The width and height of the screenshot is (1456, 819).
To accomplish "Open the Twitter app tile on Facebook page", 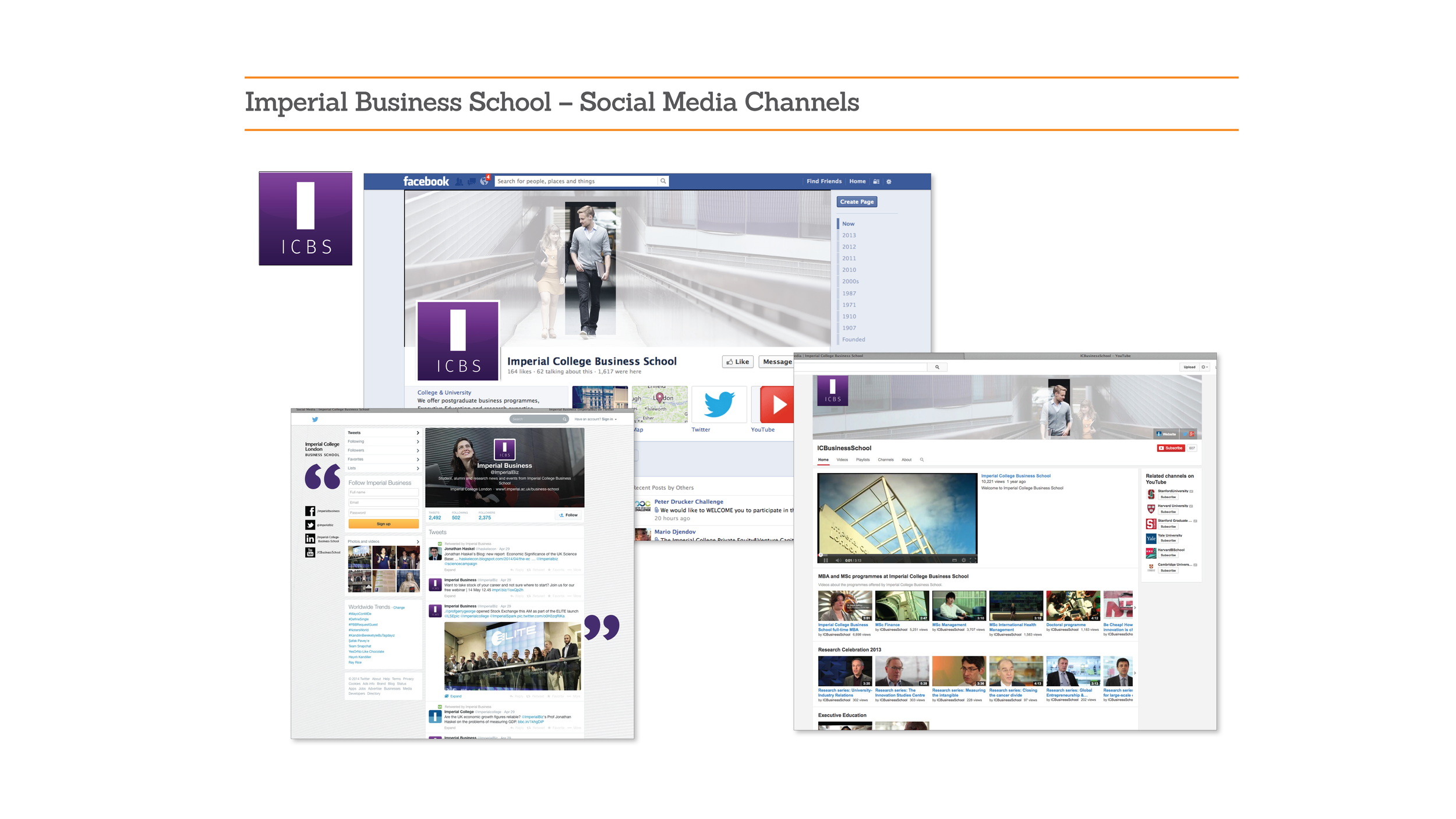I will (x=718, y=404).
